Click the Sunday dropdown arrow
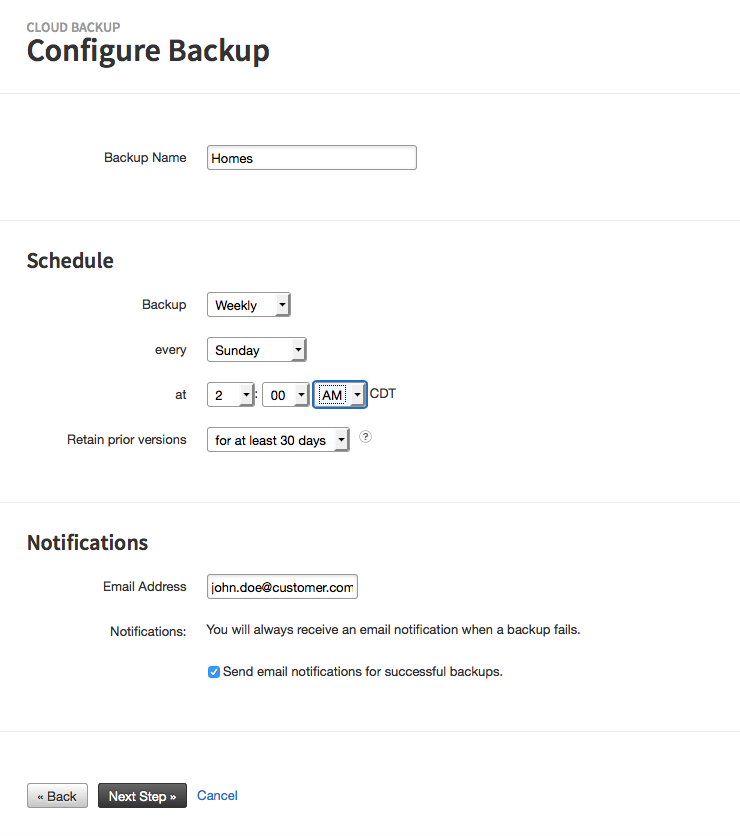The image size is (740, 836). point(298,350)
